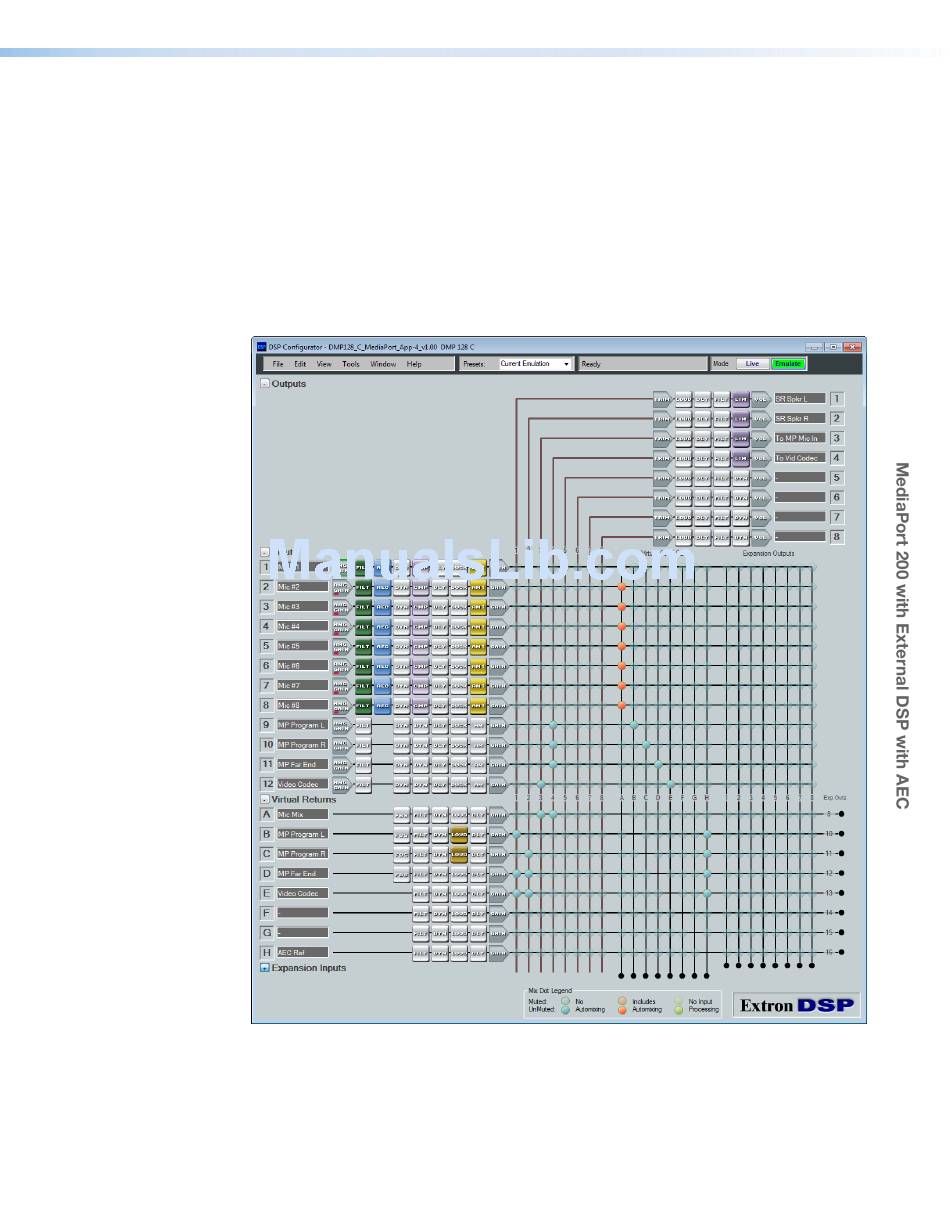Switch mode to Emulate
The width and height of the screenshot is (950, 1229).
(788, 364)
